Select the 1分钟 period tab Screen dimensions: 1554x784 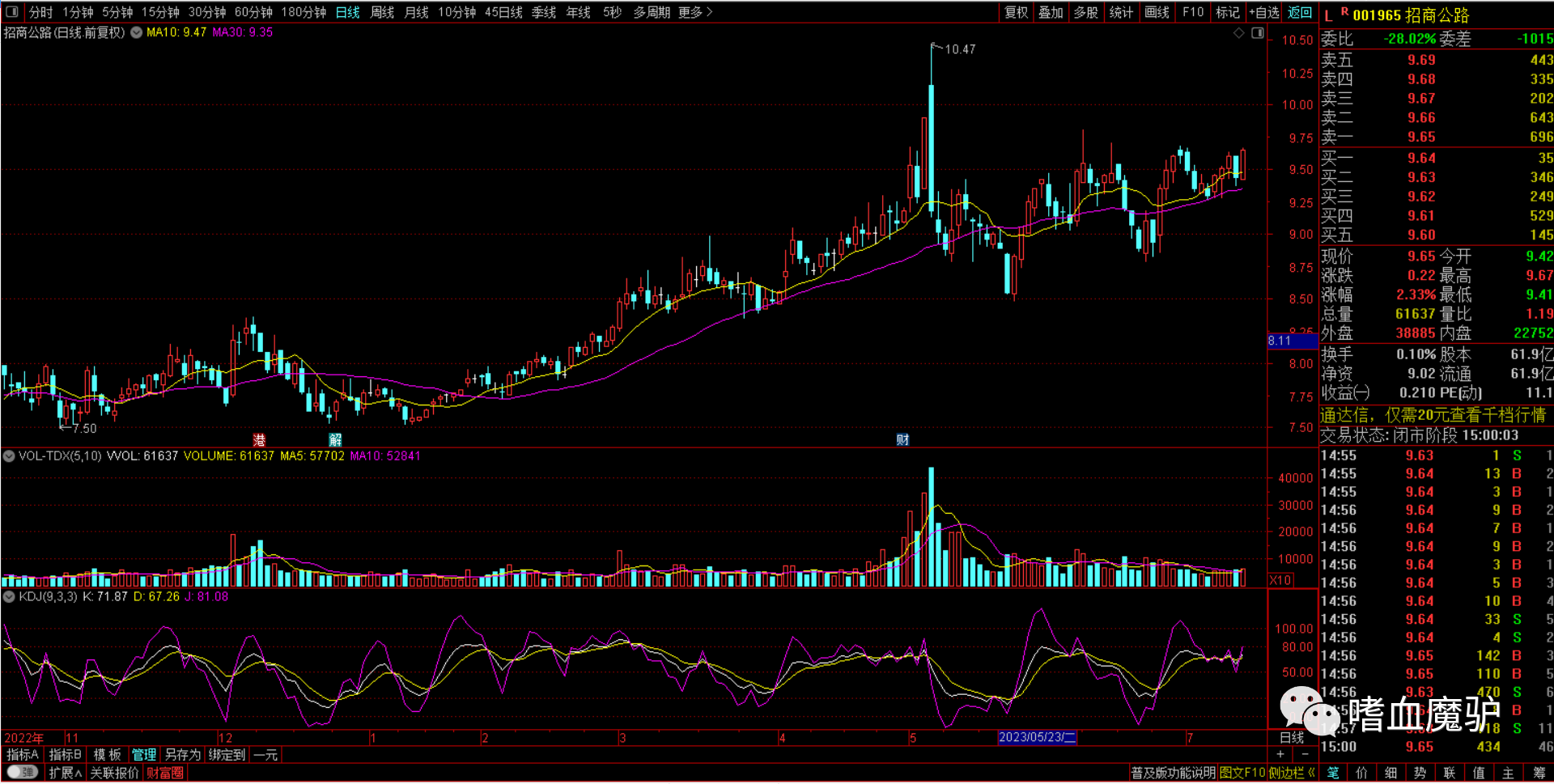(x=78, y=12)
